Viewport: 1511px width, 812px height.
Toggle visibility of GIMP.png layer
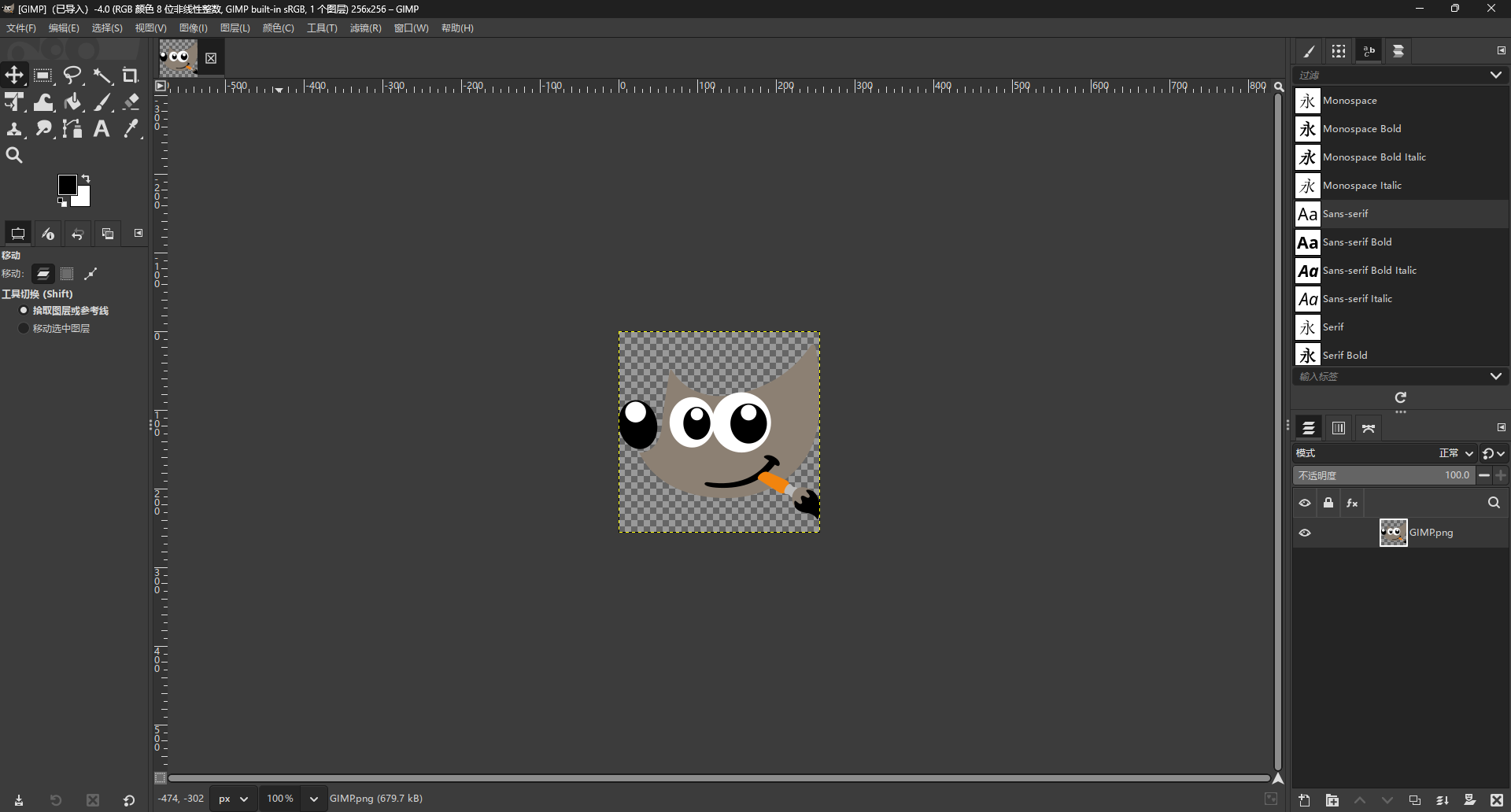tap(1305, 533)
